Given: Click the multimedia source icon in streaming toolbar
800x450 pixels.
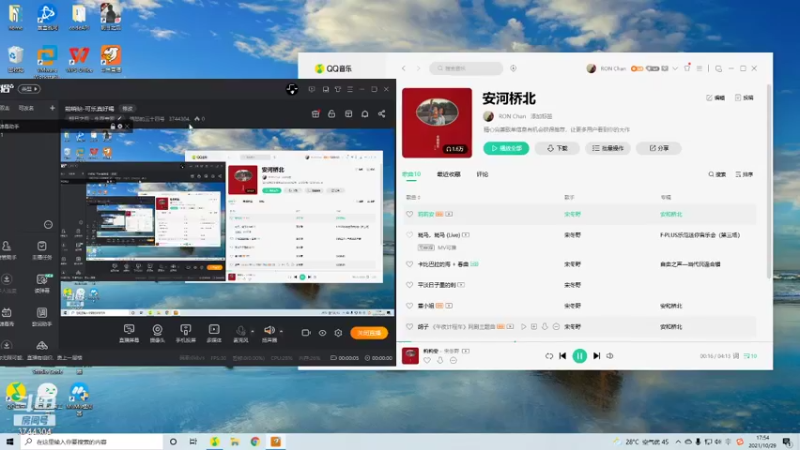Looking at the screenshot, I should (x=214, y=333).
